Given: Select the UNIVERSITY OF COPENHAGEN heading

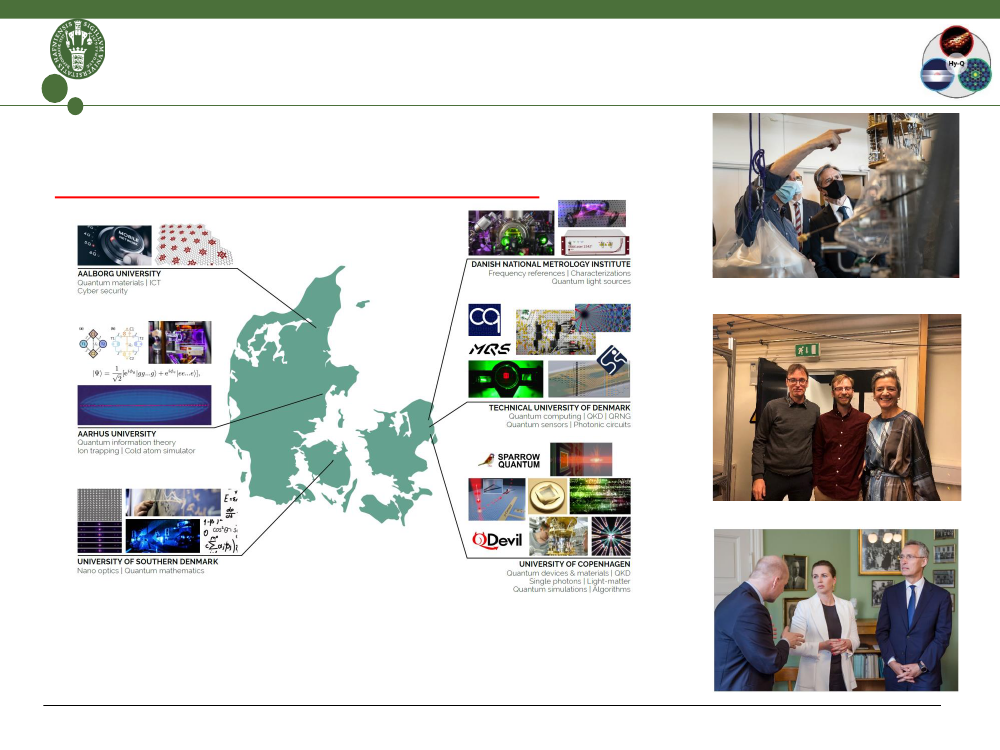Looking at the screenshot, I should (x=575, y=564).
